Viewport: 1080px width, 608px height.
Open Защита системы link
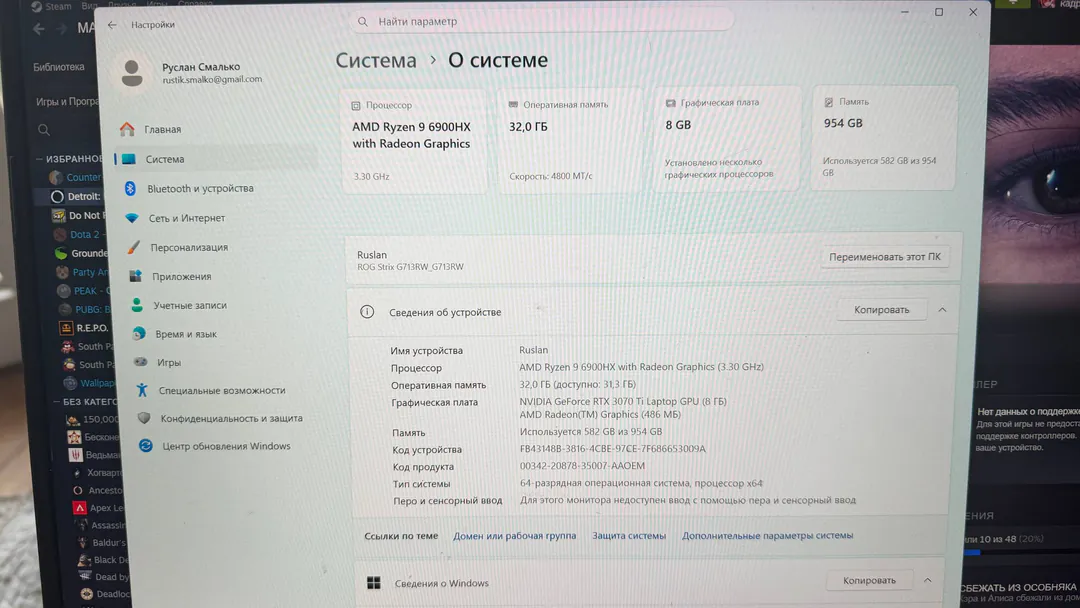[629, 536]
